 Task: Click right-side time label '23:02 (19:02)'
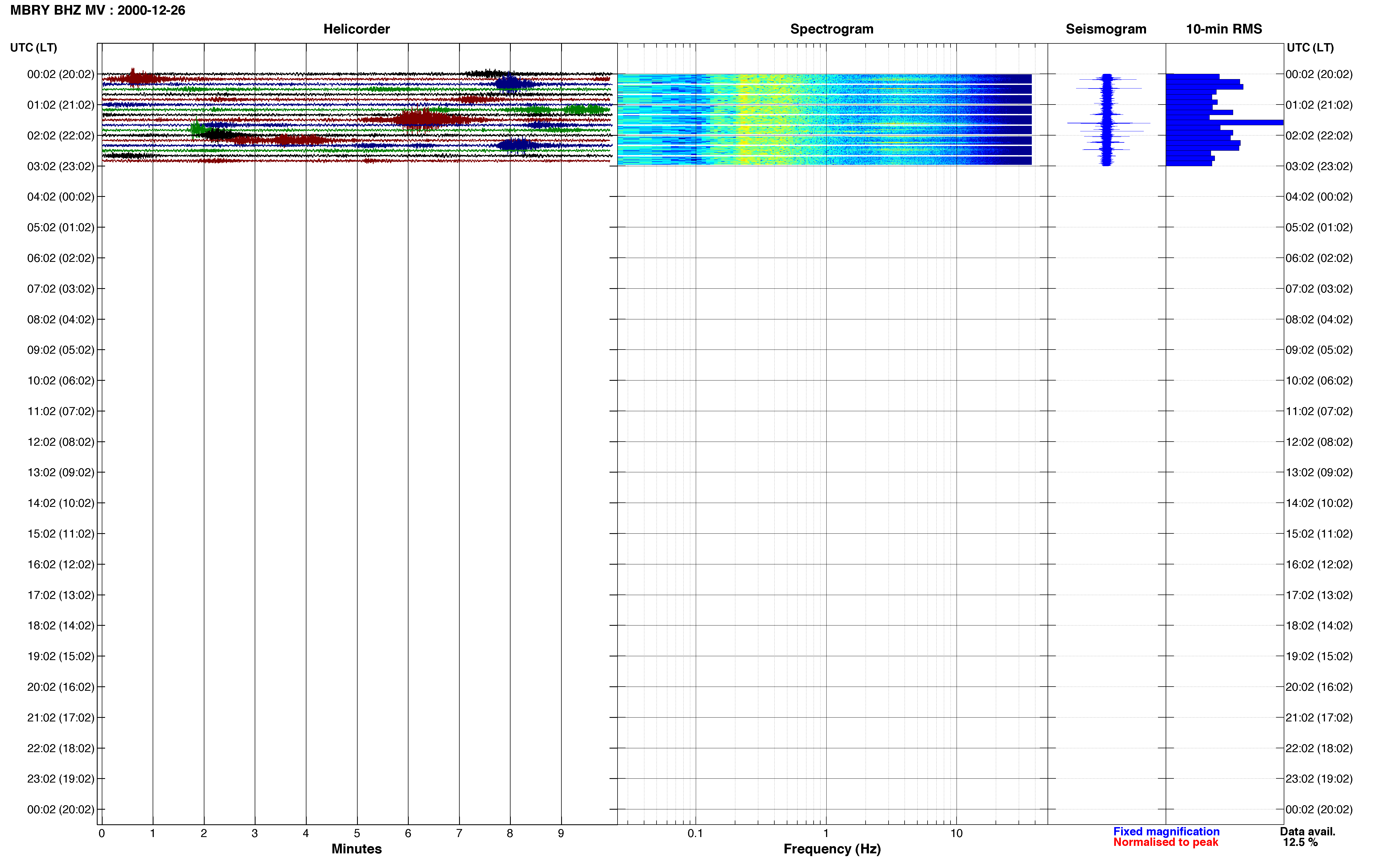pyautogui.click(x=1319, y=779)
